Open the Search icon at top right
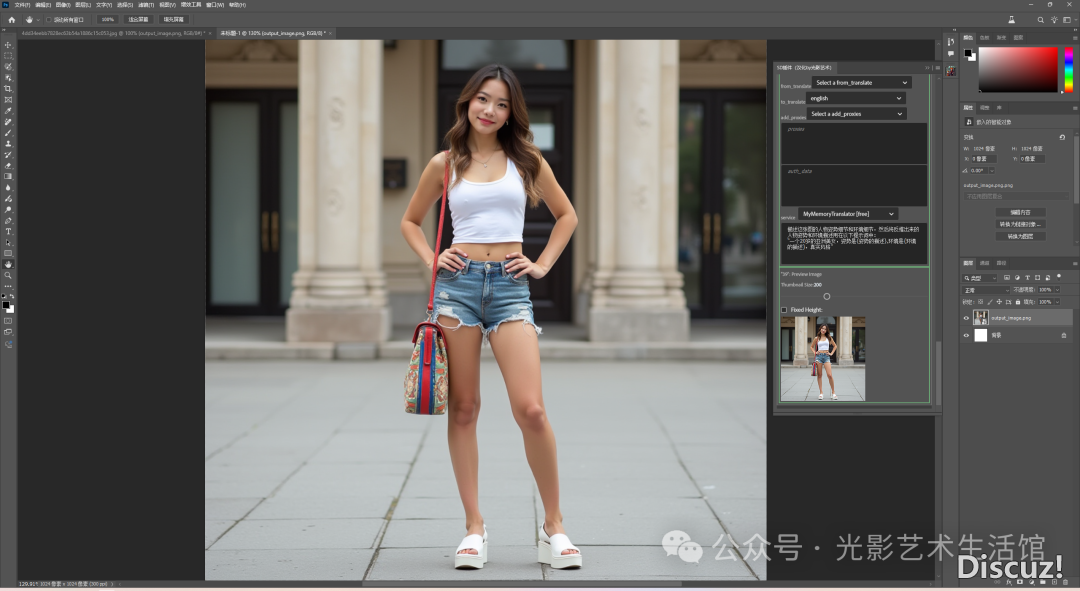This screenshot has width=1080, height=591. pos(1040,20)
